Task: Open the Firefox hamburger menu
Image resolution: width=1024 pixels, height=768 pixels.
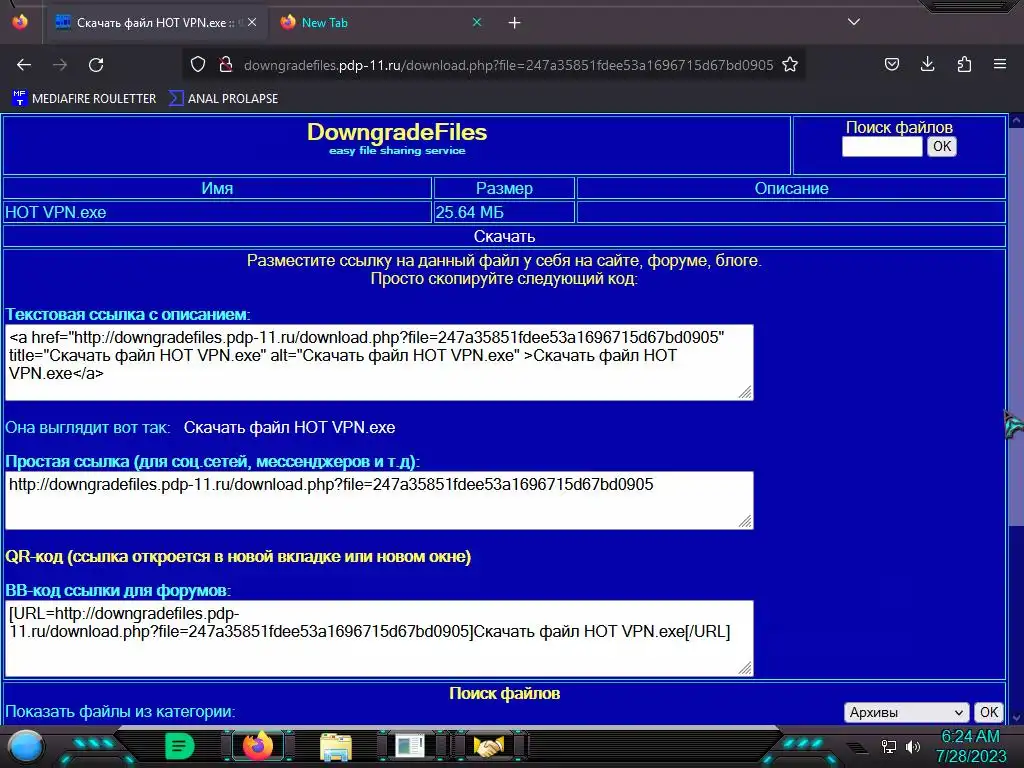Action: (x=1000, y=64)
